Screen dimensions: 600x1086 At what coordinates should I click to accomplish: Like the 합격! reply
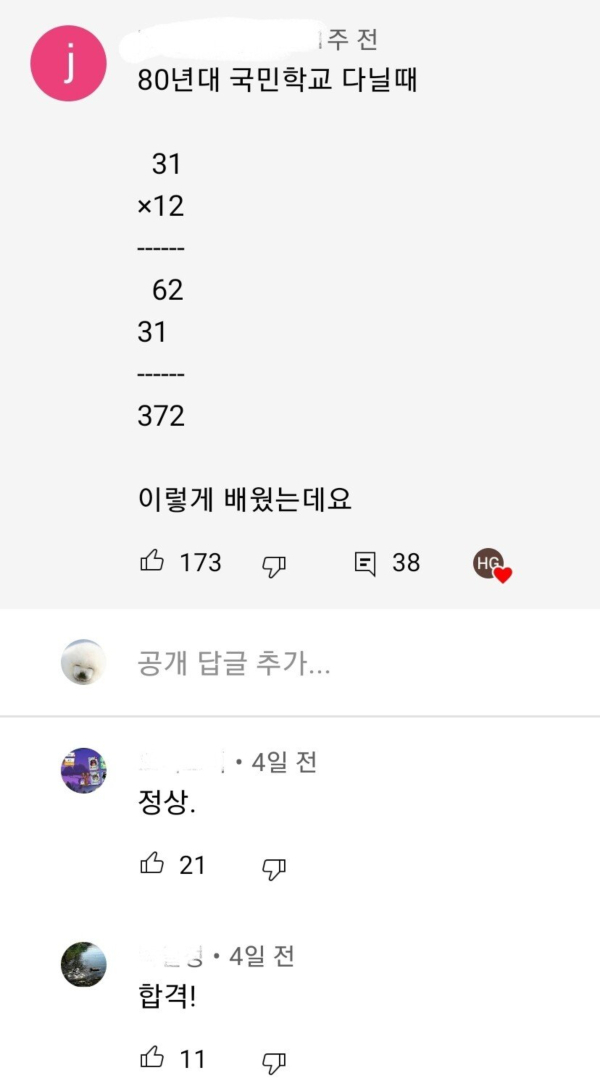pos(153,1057)
